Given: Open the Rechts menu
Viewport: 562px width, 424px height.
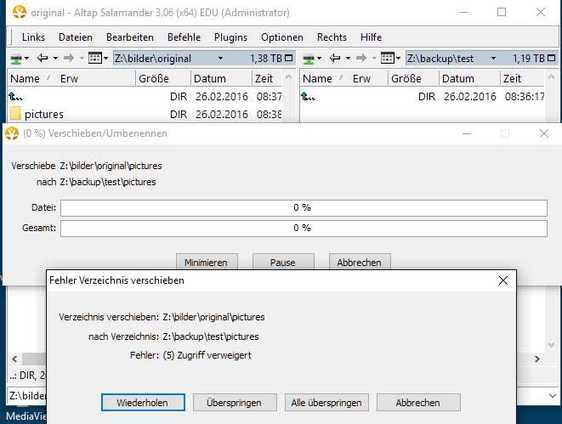Looking at the screenshot, I should 332,37.
